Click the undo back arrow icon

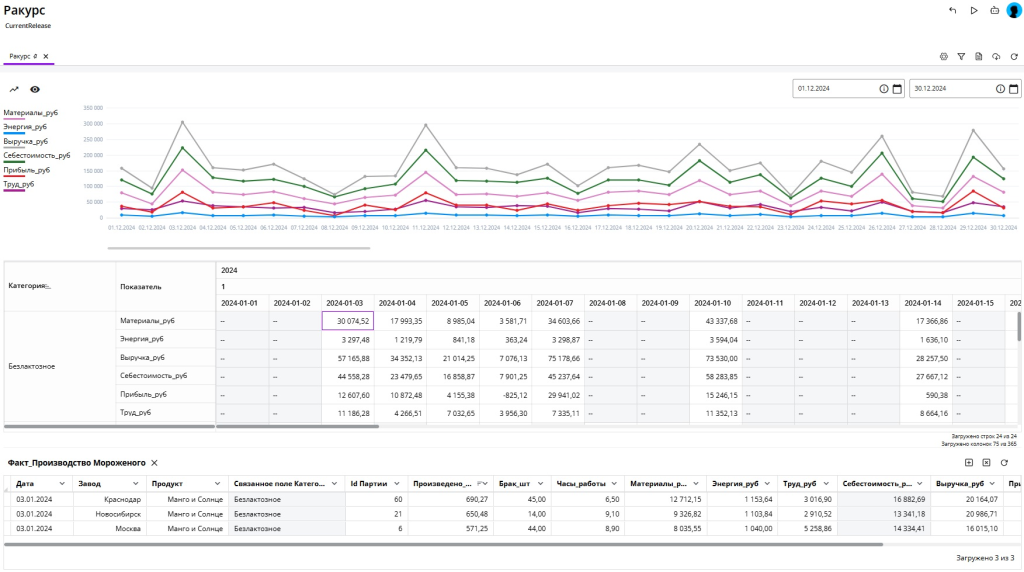point(952,10)
